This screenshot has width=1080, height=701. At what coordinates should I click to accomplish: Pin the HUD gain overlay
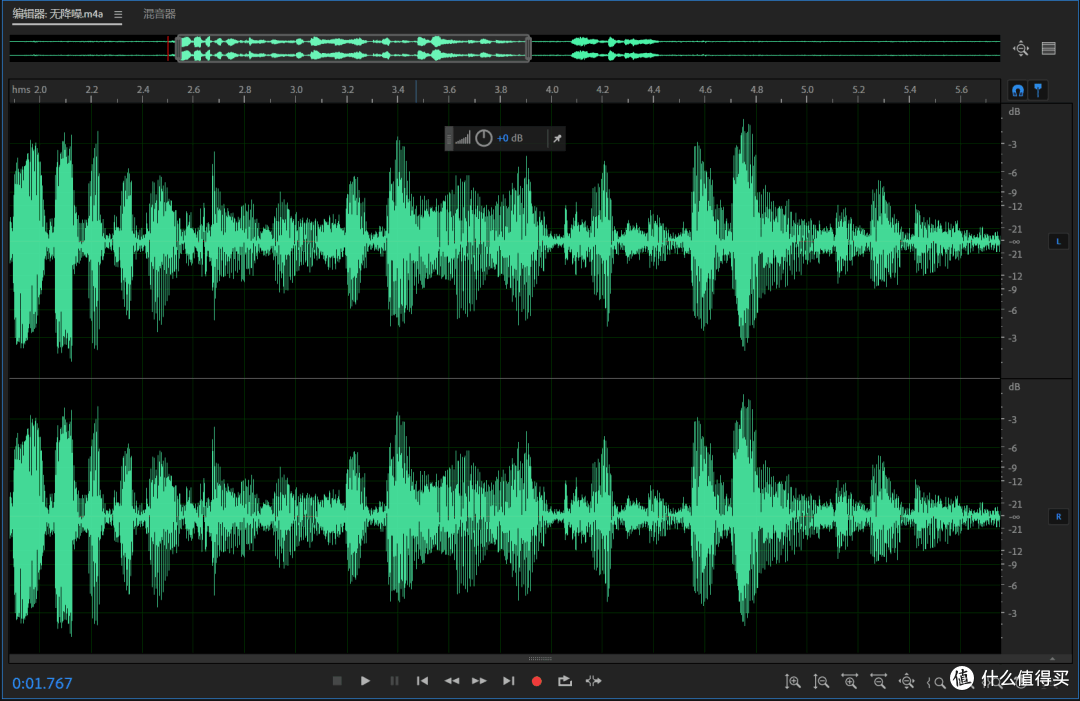[x=557, y=138]
